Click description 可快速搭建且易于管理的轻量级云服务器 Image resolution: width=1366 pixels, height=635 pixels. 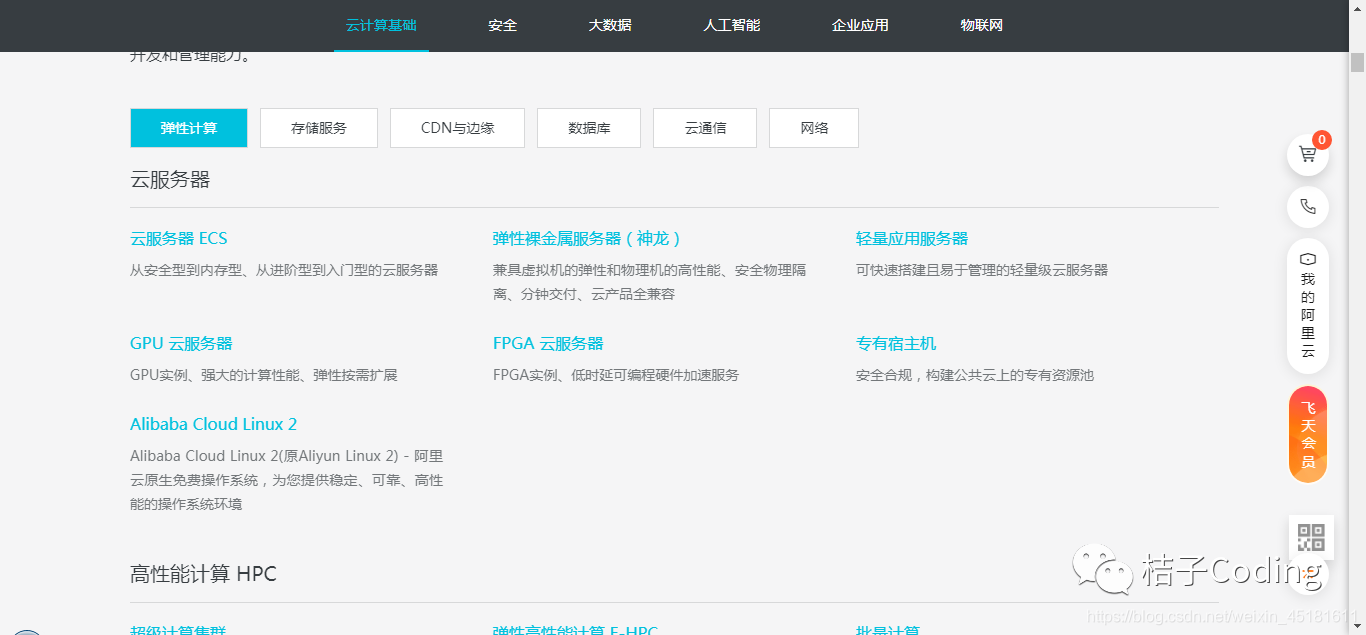(982, 270)
